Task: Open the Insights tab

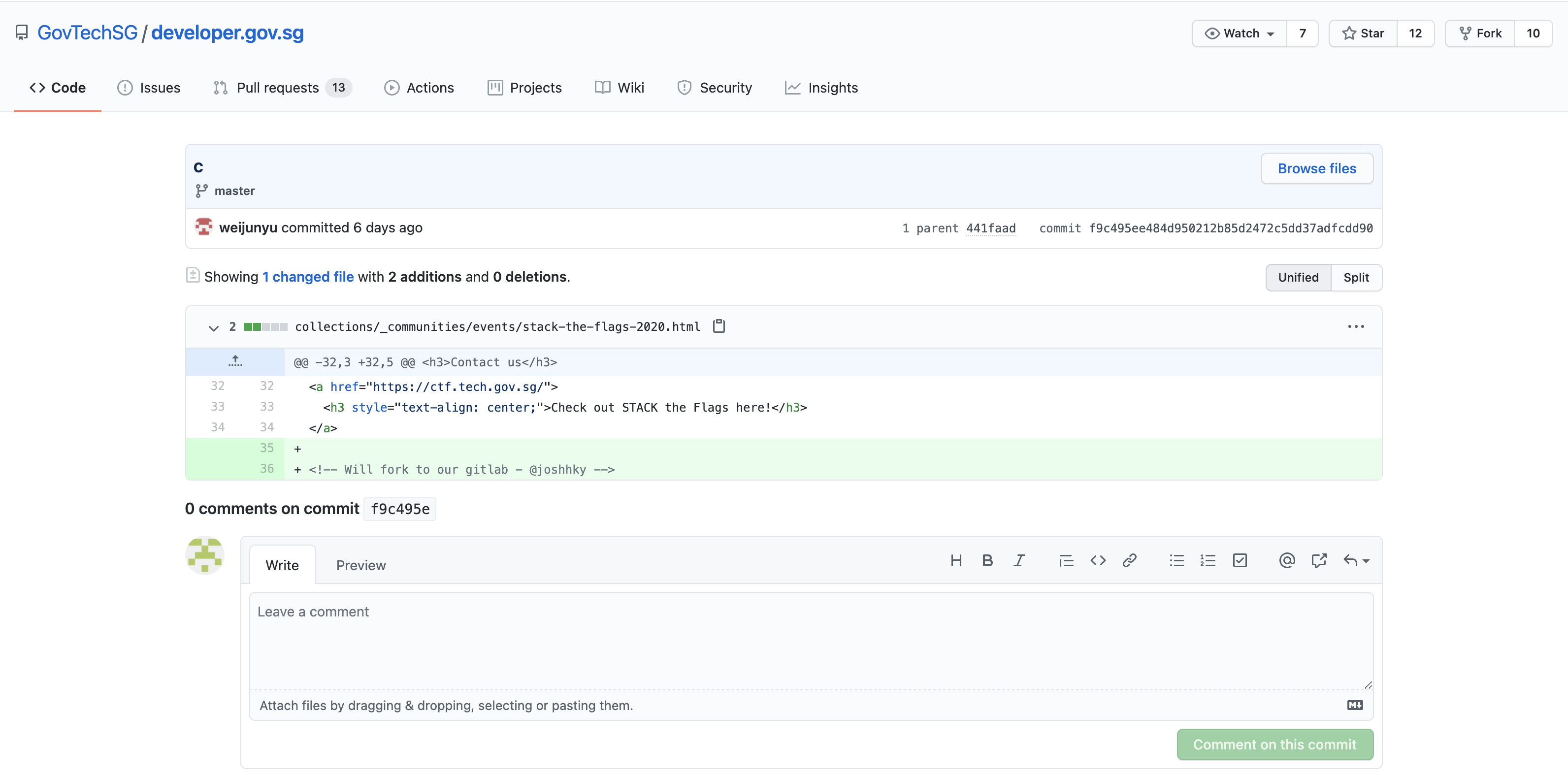Action: 821,88
